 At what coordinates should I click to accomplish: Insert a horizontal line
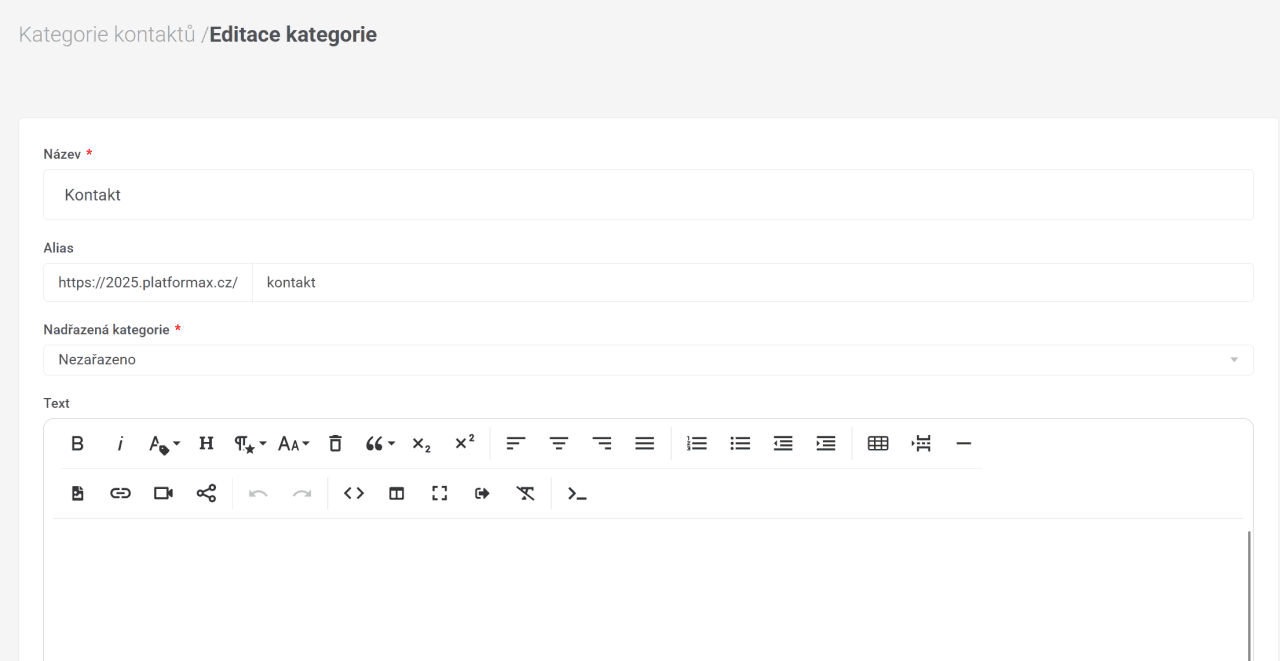click(x=963, y=444)
